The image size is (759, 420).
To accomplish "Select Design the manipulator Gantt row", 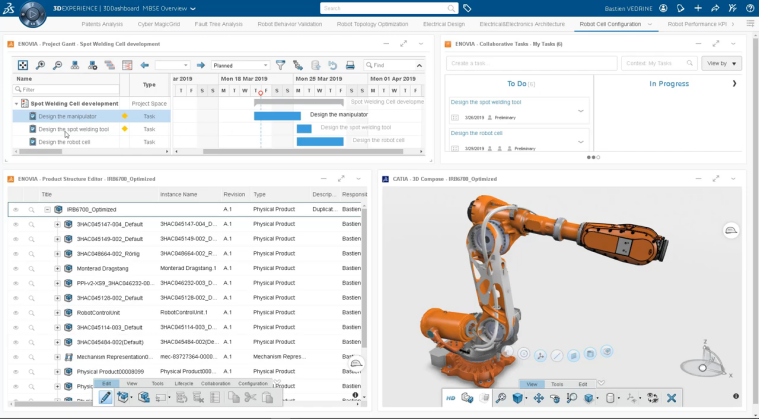I will [91, 116].
